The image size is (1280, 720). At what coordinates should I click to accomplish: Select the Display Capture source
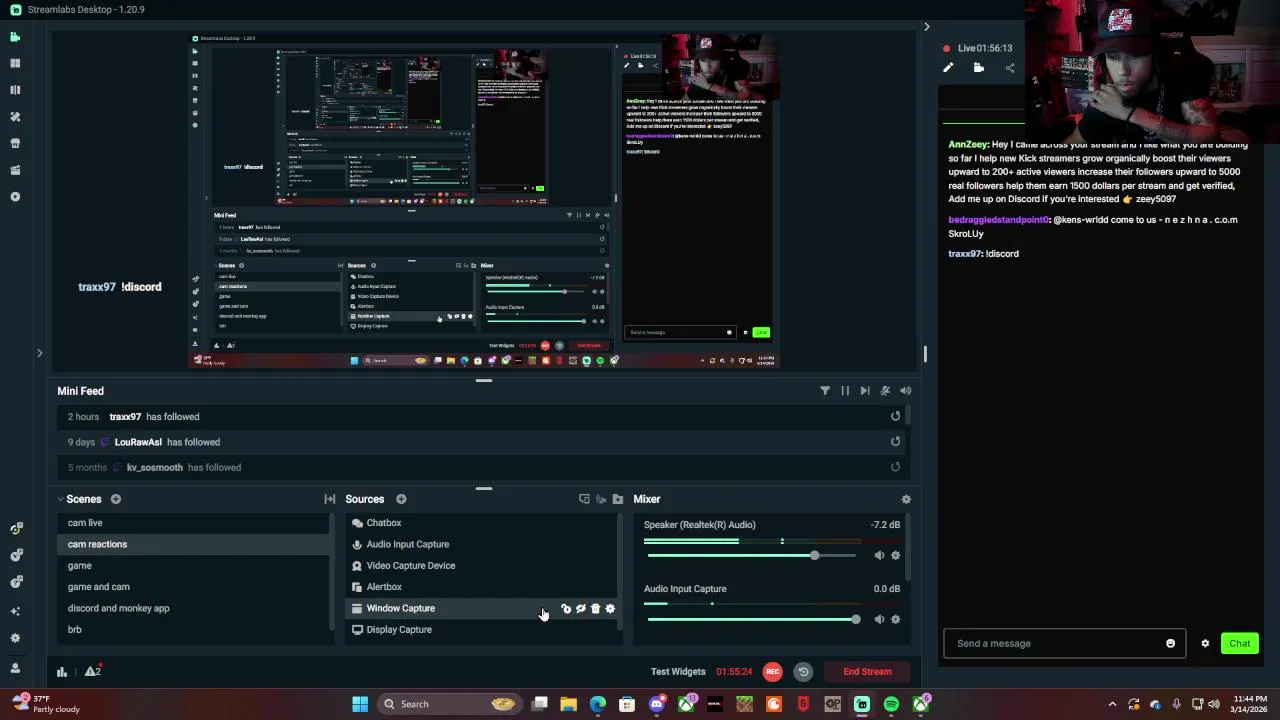pos(482,630)
